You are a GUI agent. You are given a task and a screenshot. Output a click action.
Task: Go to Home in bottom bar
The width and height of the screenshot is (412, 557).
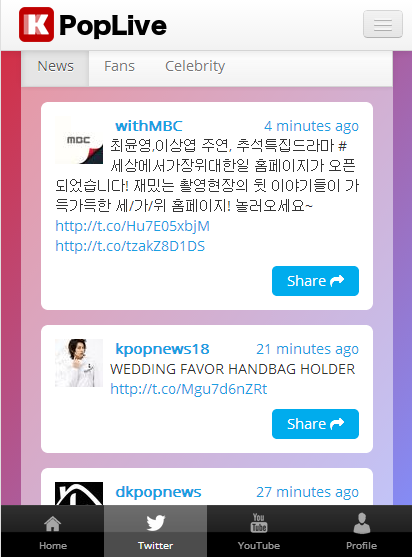pos(53,531)
